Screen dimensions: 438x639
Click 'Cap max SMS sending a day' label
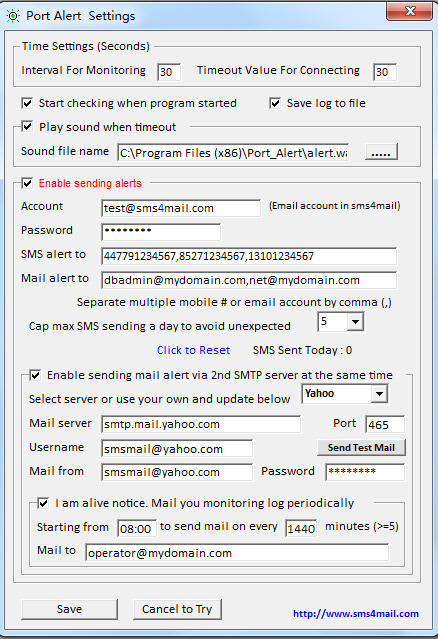tap(160, 326)
